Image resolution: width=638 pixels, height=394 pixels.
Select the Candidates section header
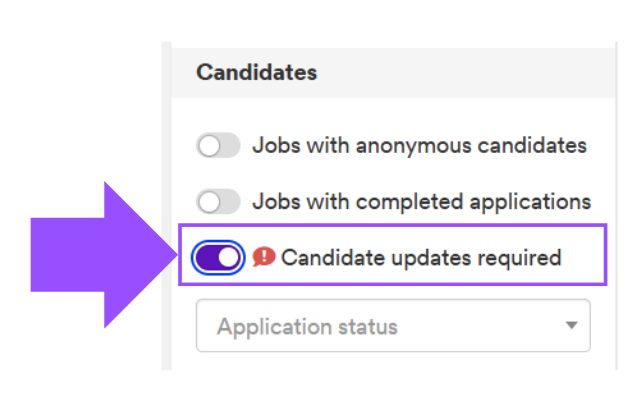[x=256, y=72]
